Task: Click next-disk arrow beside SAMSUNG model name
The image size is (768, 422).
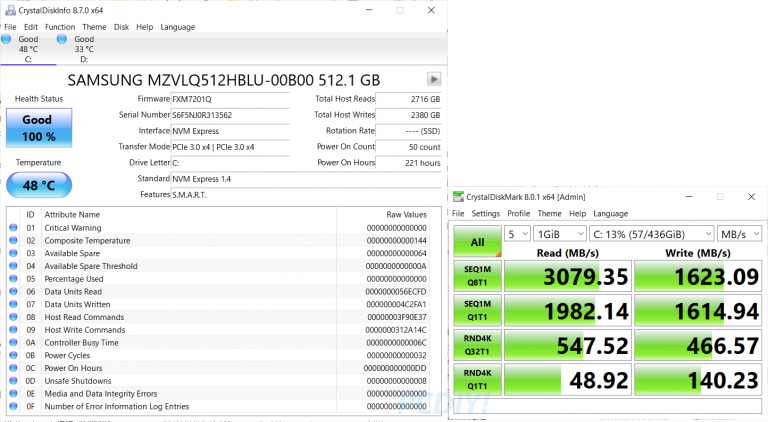Action: (433, 79)
